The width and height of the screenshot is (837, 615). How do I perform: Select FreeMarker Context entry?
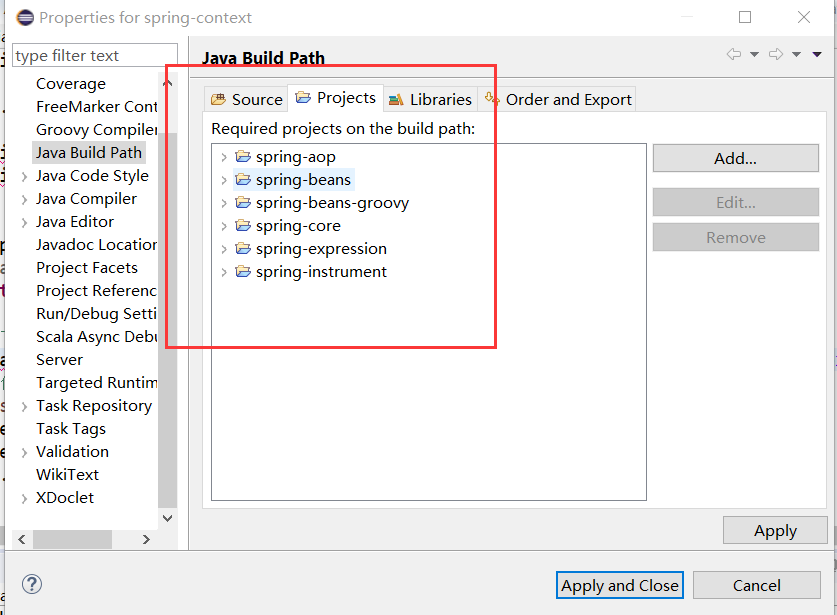click(96, 107)
